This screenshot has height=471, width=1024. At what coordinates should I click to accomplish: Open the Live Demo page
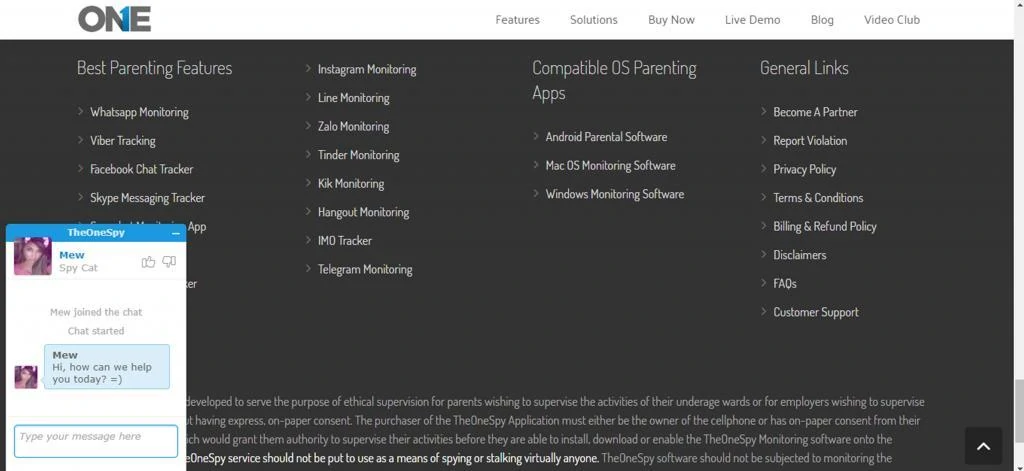(x=752, y=20)
